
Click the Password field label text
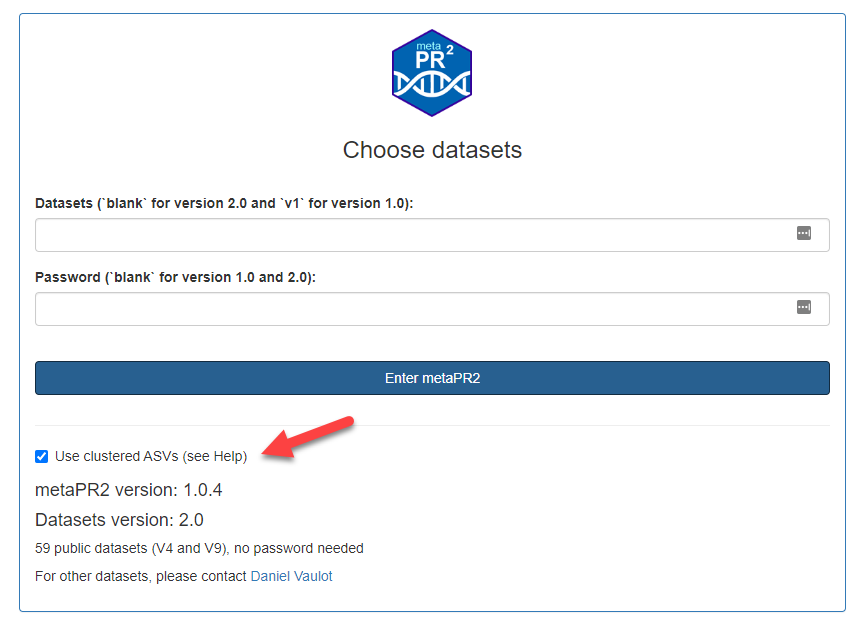[x=175, y=277]
